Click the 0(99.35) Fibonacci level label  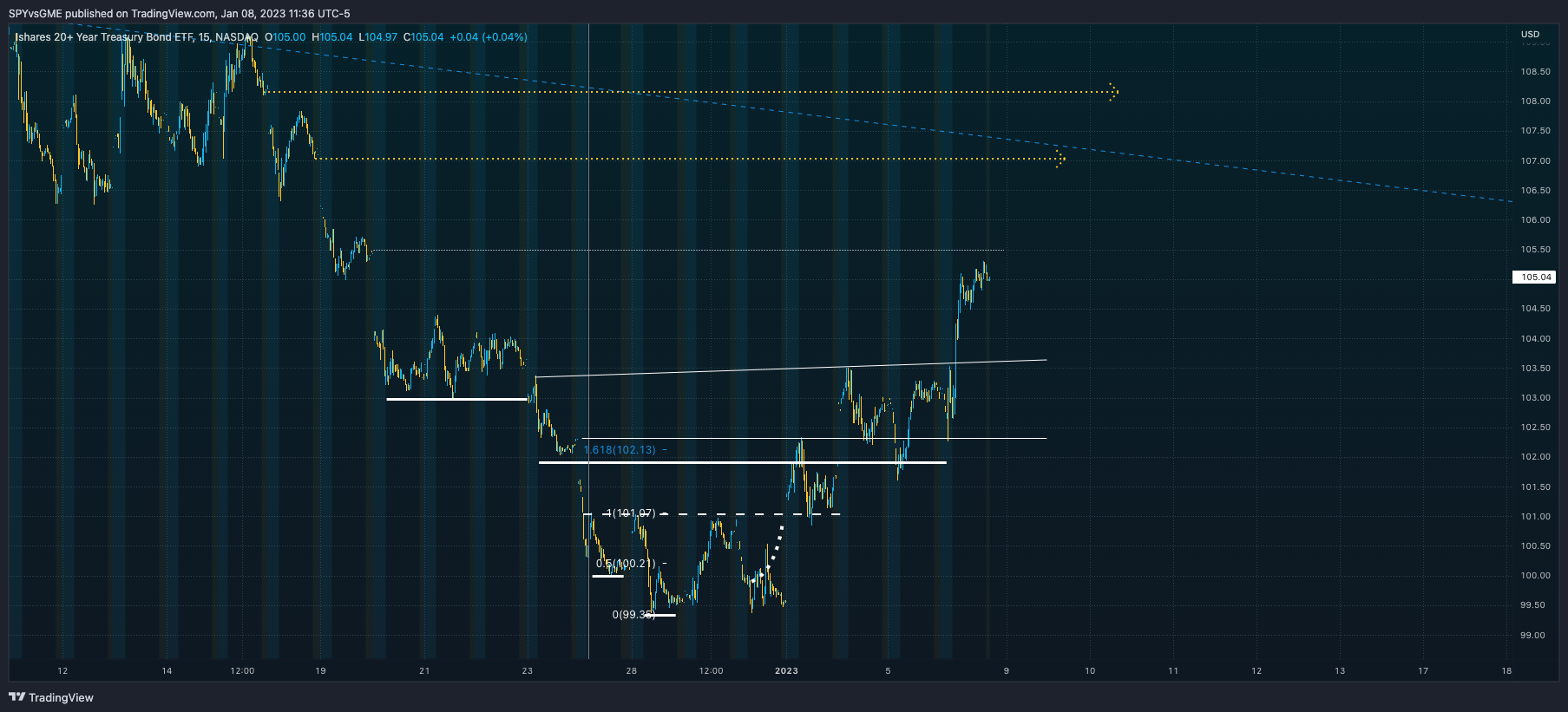(x=634, y=615)
